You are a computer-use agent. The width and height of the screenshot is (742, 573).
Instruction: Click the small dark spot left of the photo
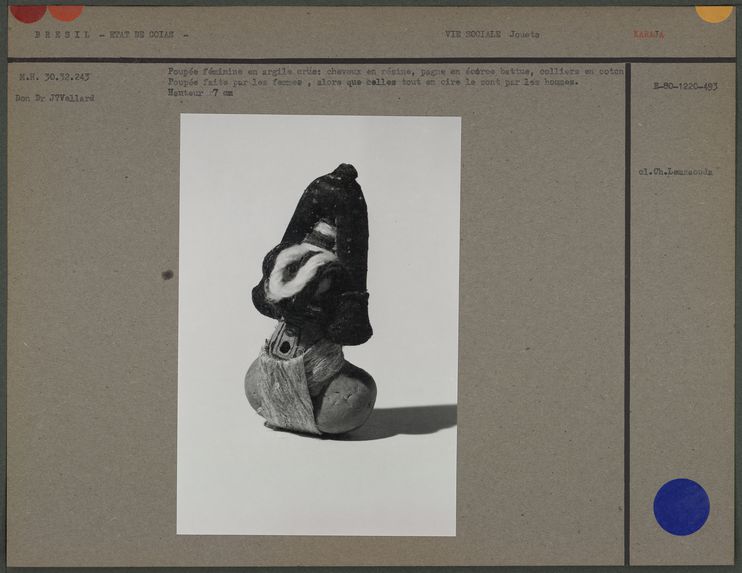(167, 275)
